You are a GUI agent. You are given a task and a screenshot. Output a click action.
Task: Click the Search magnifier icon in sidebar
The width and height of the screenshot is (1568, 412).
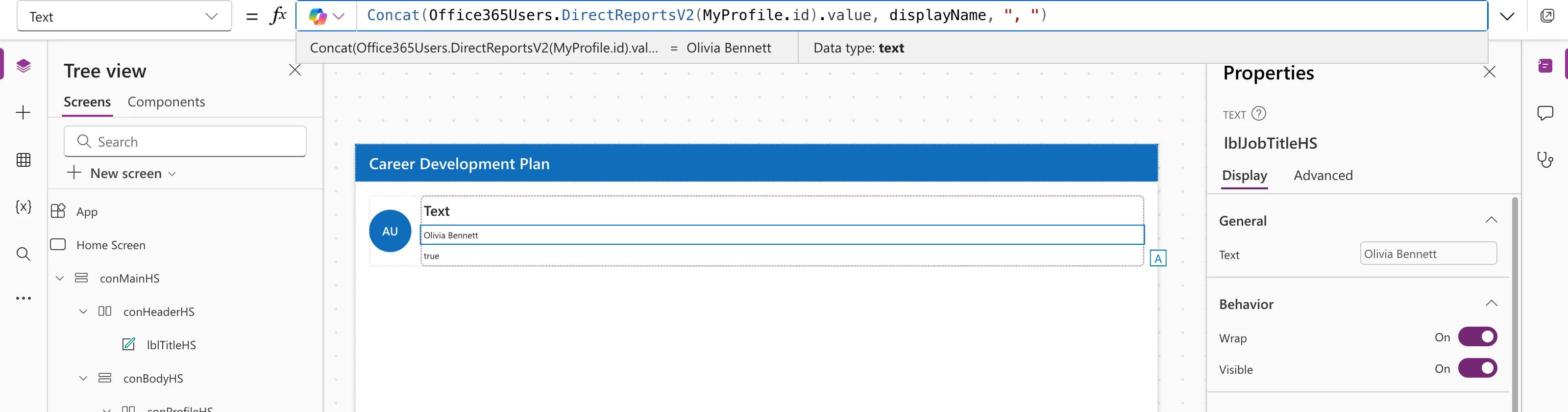pos(23,254)
